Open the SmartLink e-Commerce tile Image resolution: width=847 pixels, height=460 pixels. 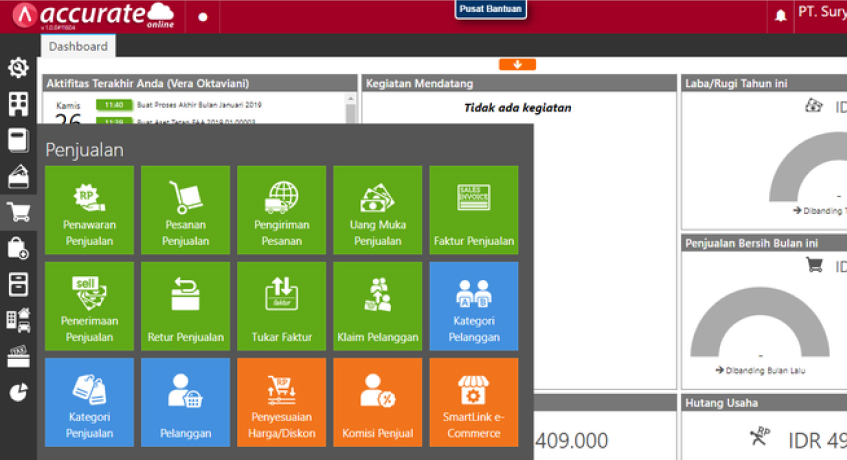click(474, 402)
